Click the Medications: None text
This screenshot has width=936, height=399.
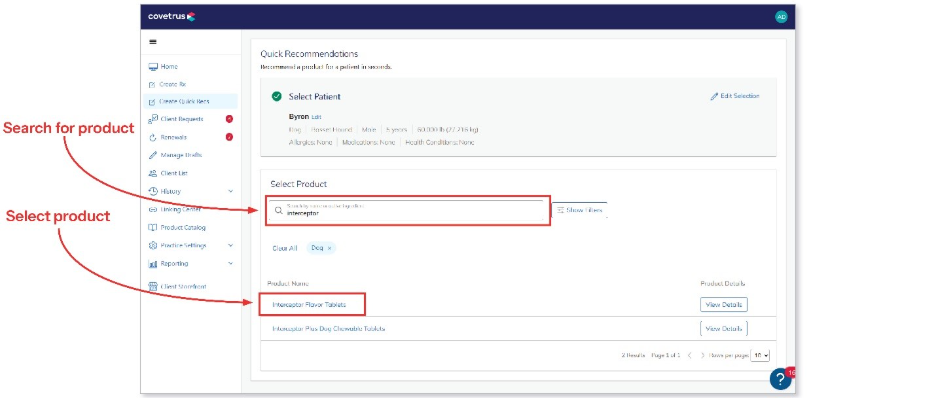point(368,143)
